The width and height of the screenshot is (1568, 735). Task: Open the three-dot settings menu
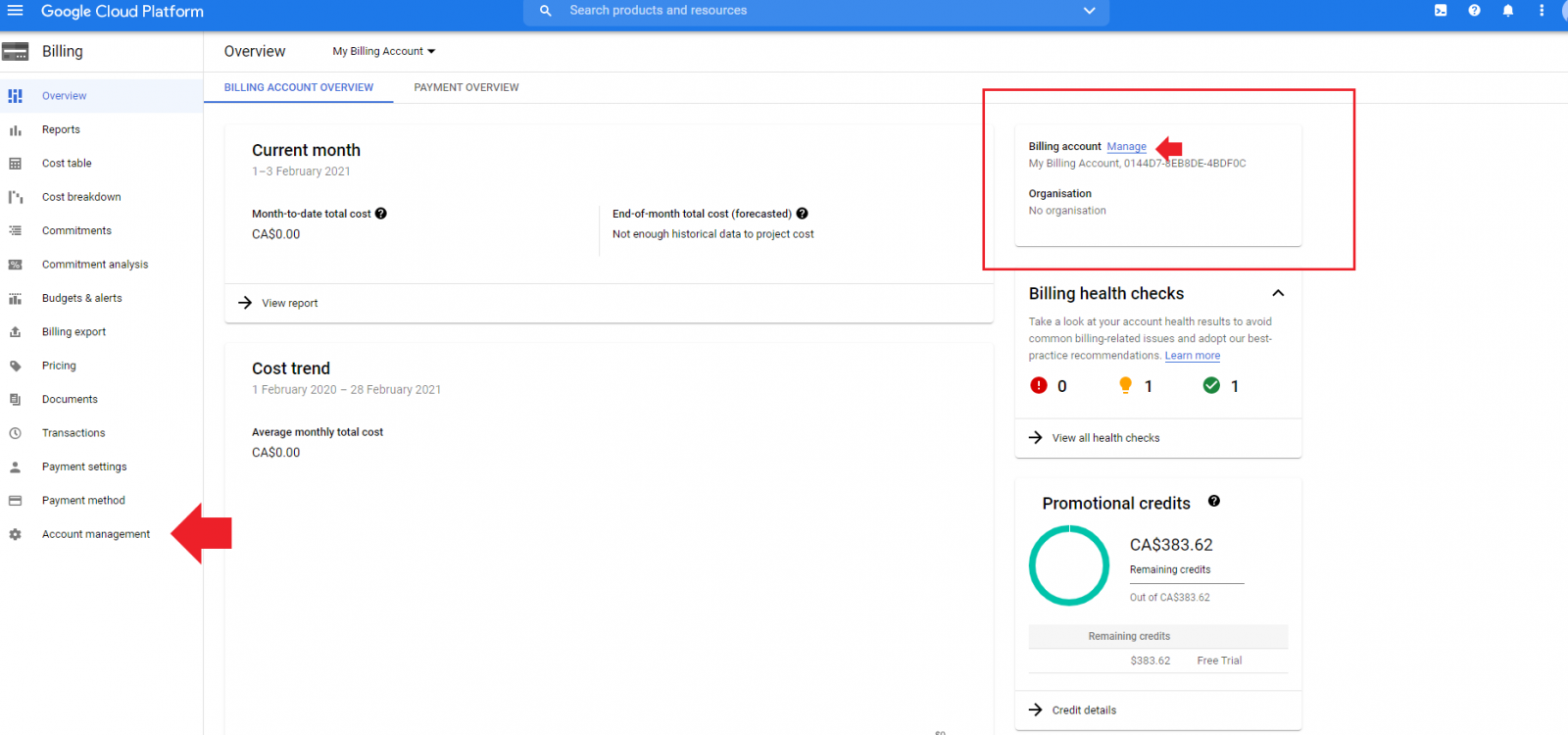tap(1542, 11)
